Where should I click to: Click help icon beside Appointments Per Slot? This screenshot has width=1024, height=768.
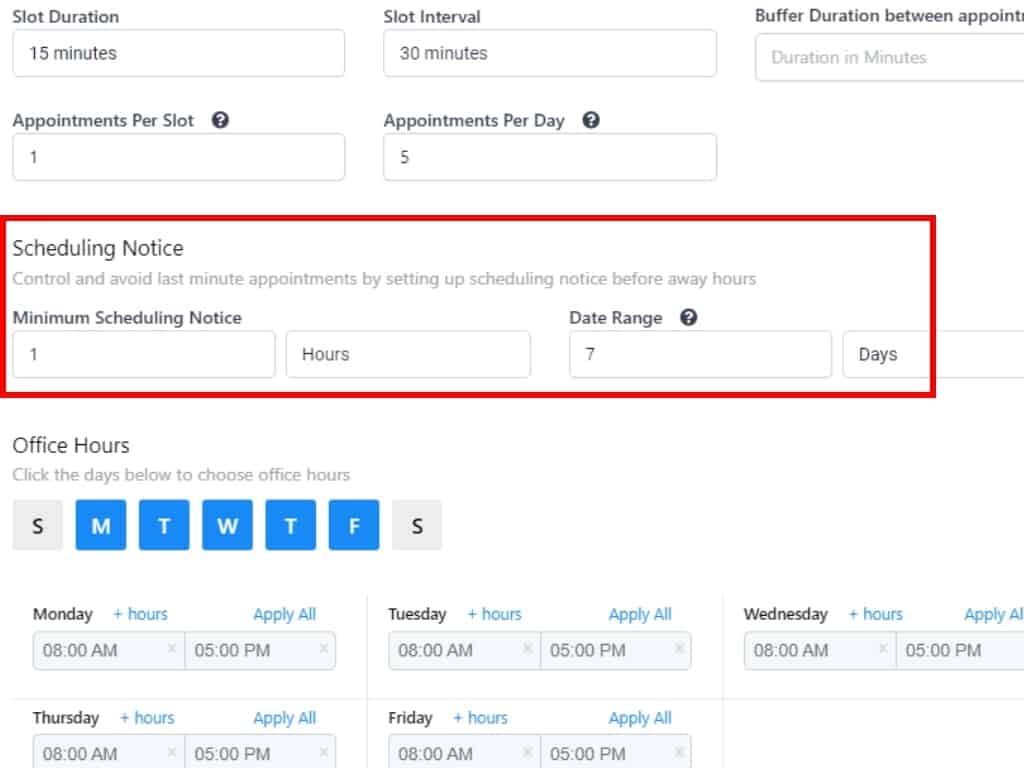221,120
